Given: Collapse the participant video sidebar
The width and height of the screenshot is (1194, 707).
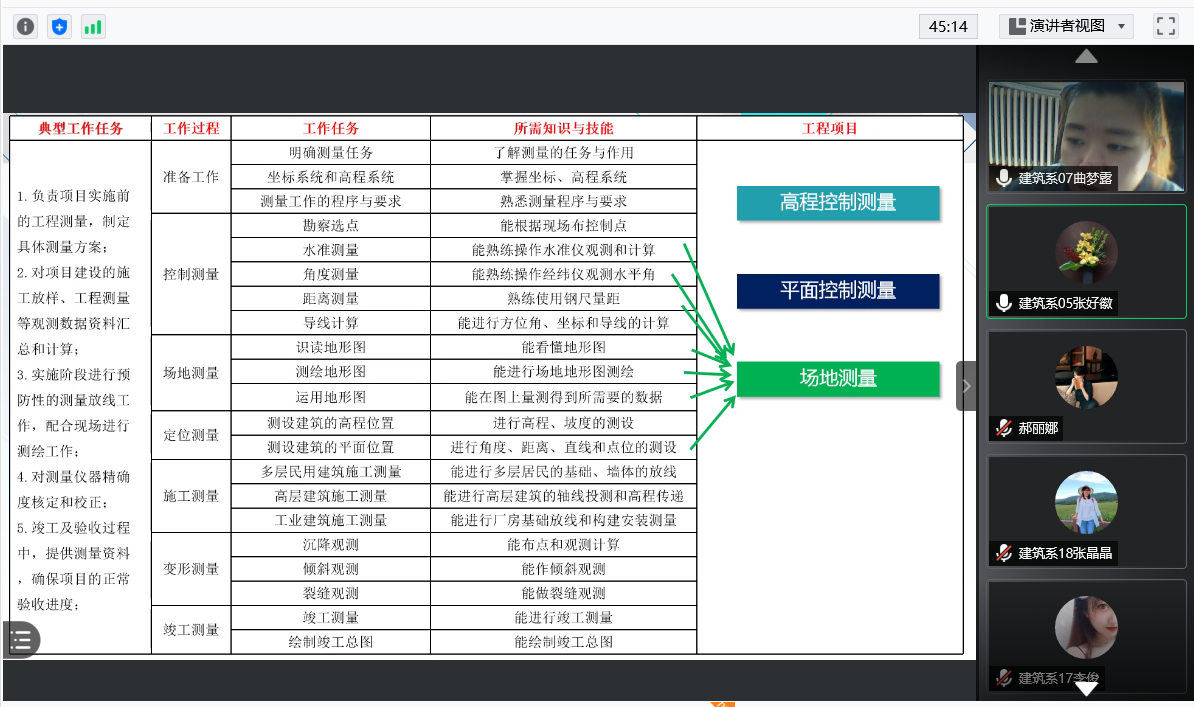Looking at the screenshot, I should [x=966, y=386].
